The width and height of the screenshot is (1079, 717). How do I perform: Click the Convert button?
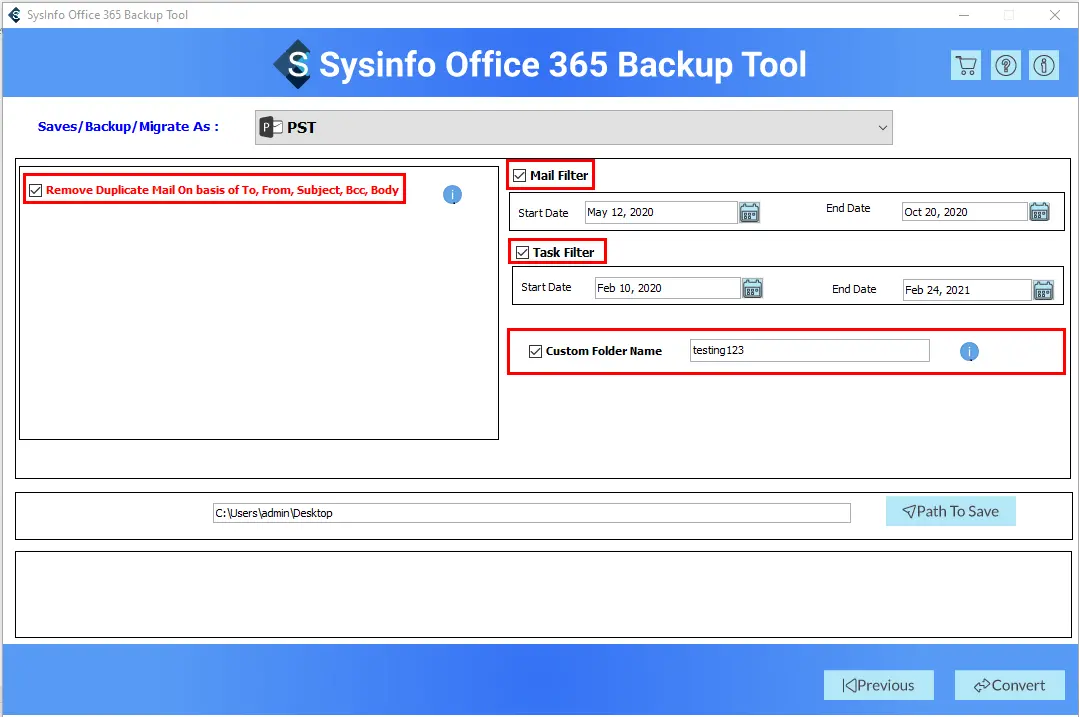[x=1009, y=685]
